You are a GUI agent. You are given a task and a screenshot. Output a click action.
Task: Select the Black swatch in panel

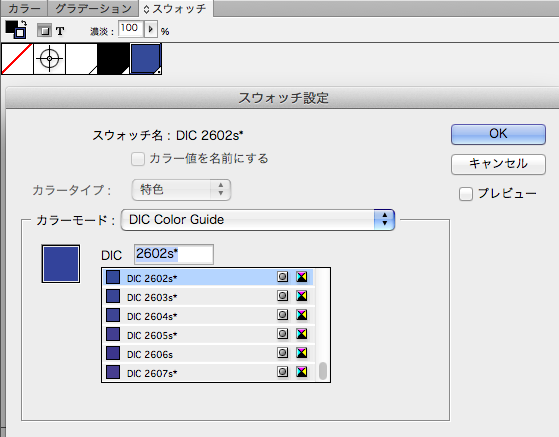(114, 59)
